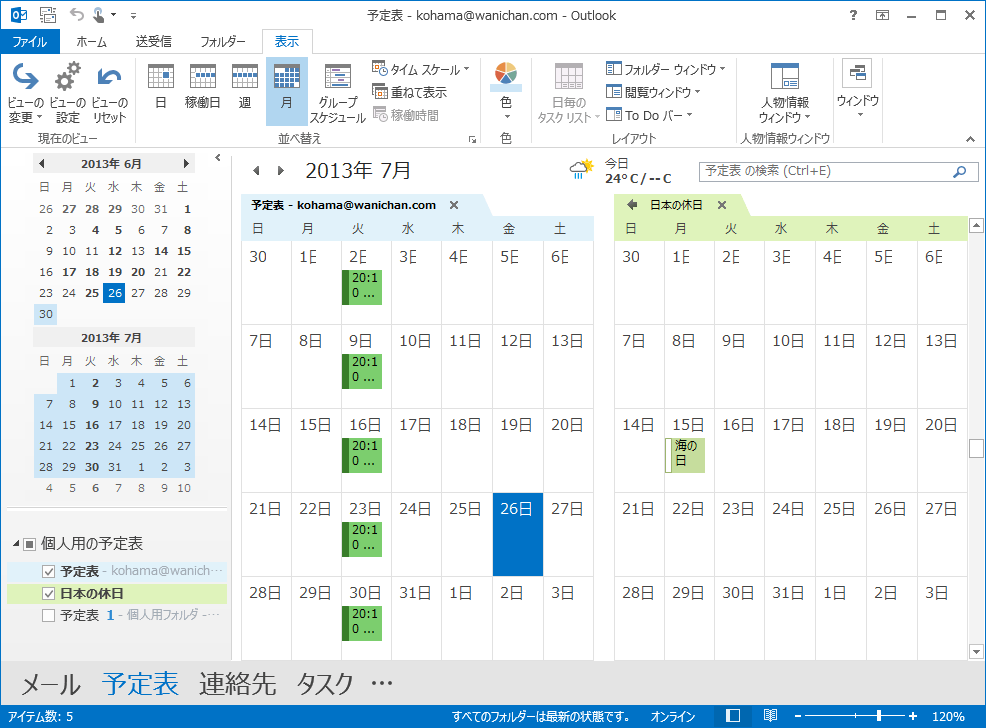Go to 連絡先 navigation

[238, 684]
